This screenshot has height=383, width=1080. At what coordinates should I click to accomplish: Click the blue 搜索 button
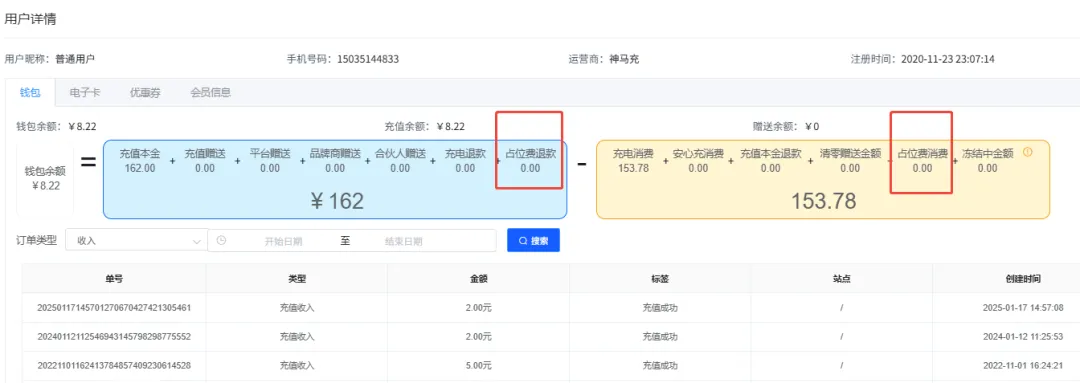click(x=533, y=240)
